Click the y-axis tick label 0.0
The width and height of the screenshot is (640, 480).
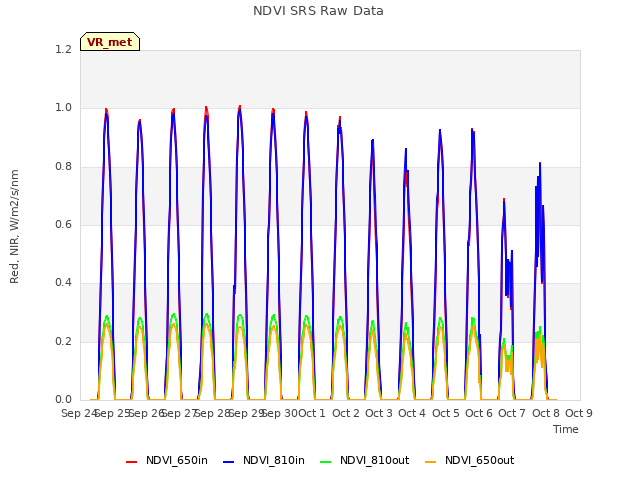tap(63, 399)
